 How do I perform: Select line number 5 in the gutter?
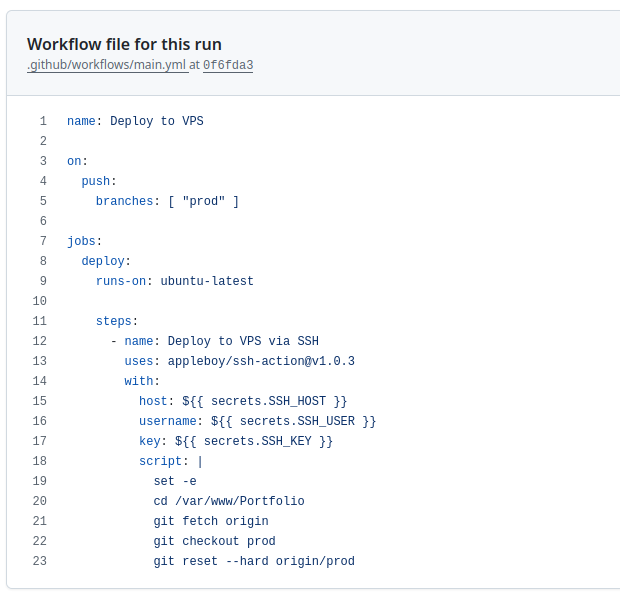tap(43, 201)
